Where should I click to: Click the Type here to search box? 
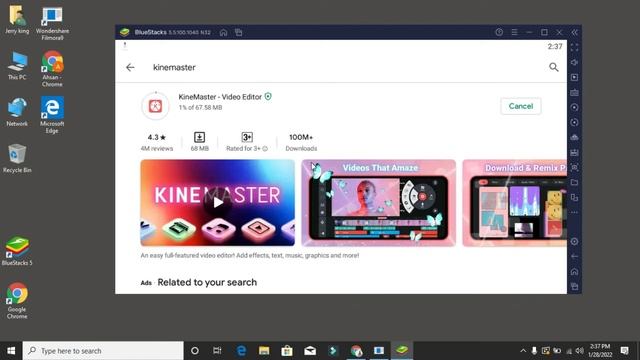(x=103, y=351)
